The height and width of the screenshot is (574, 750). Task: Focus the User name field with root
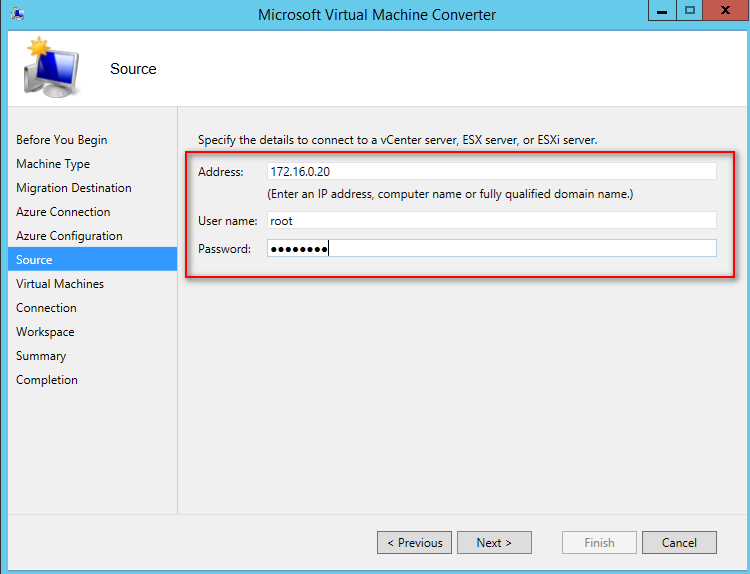[492, 221]
